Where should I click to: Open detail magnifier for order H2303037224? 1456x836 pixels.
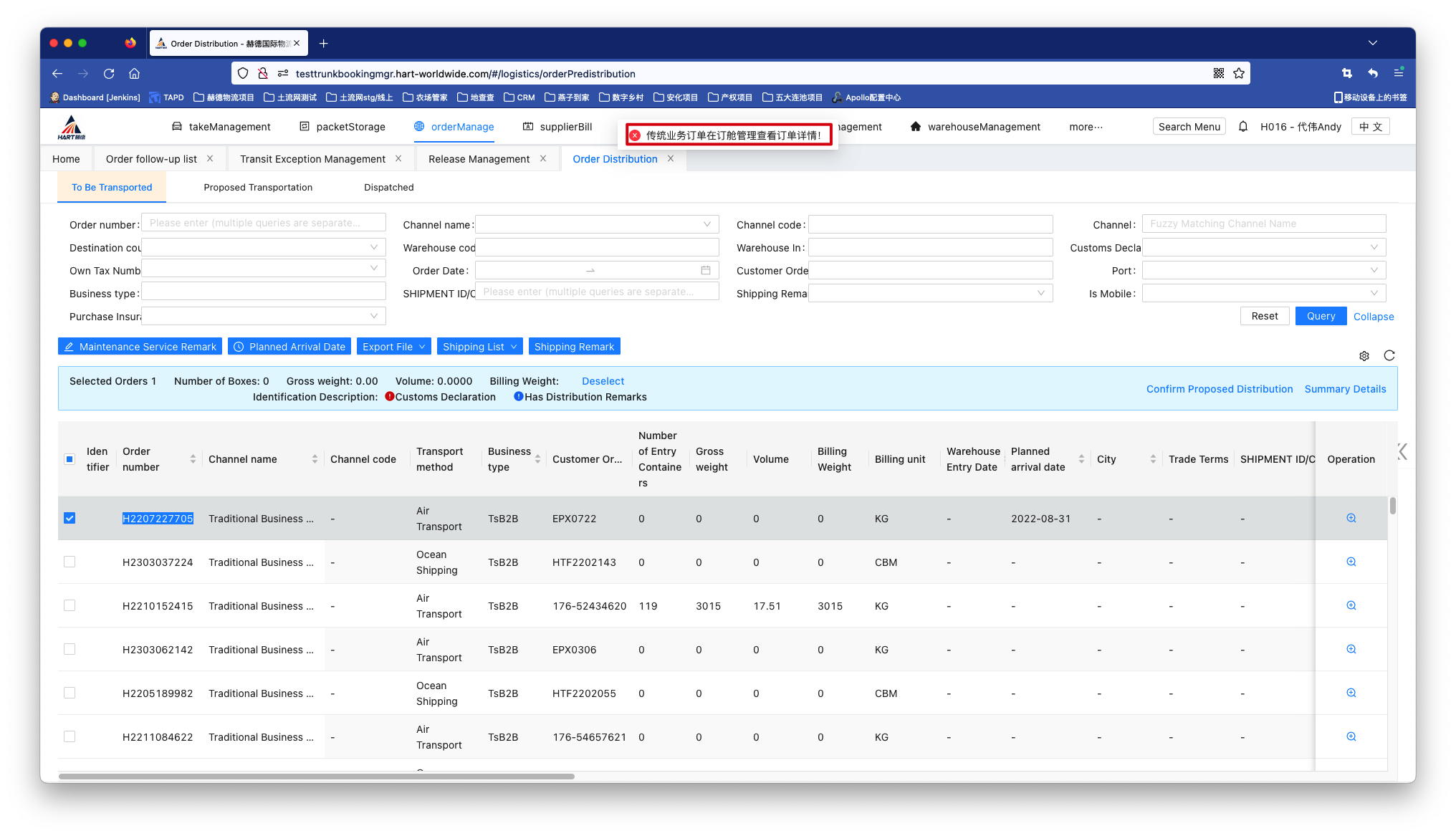click(x=1351, y=562)
